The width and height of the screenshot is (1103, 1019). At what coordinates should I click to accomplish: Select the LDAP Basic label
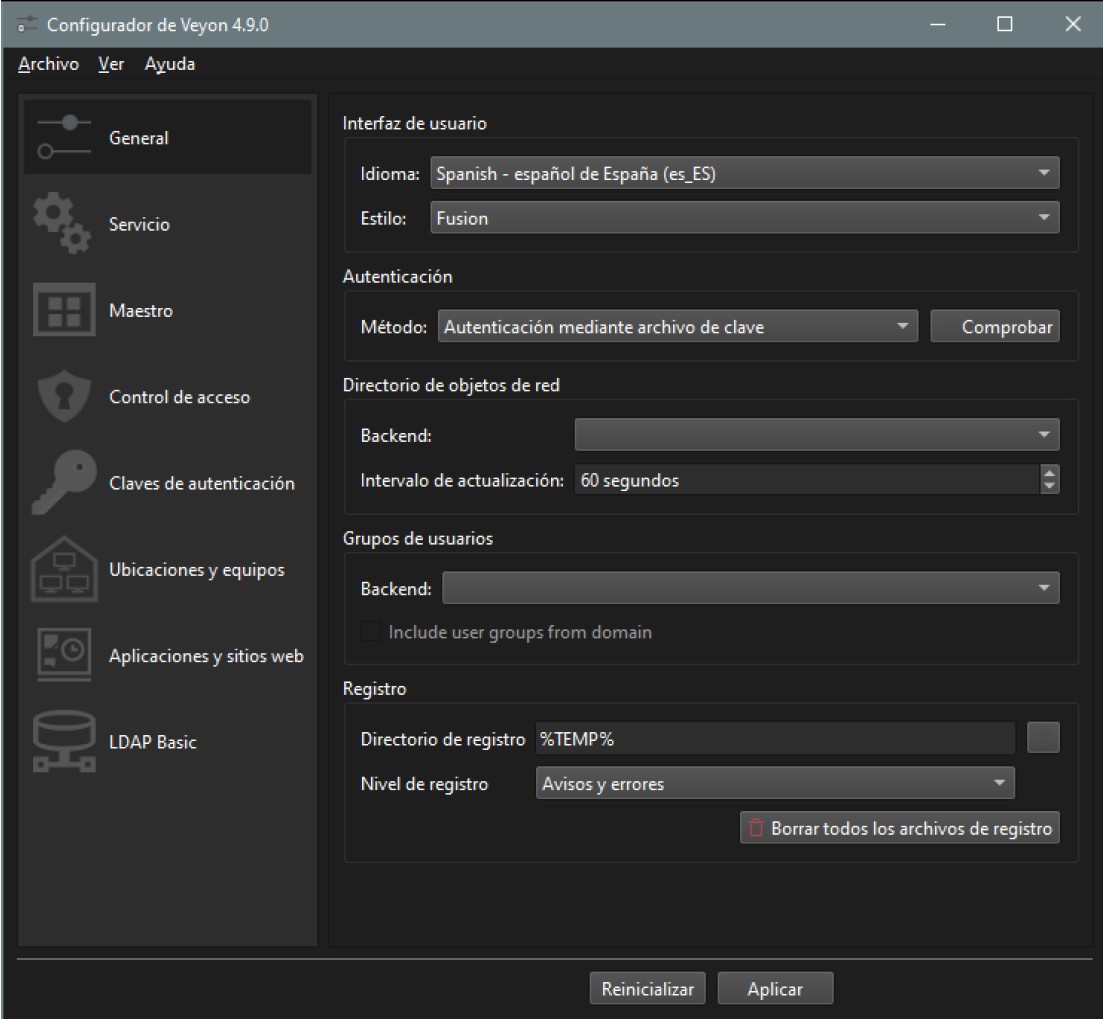[x=153, y=742]
